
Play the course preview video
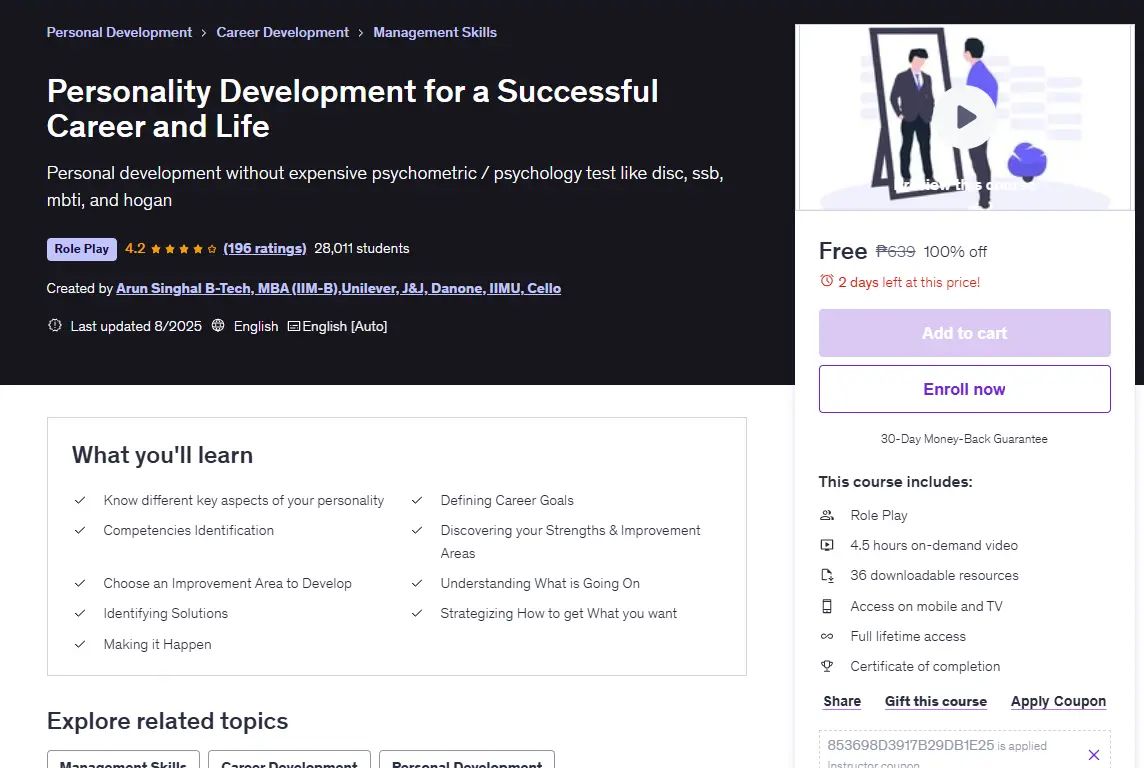[x=965, y=117]
